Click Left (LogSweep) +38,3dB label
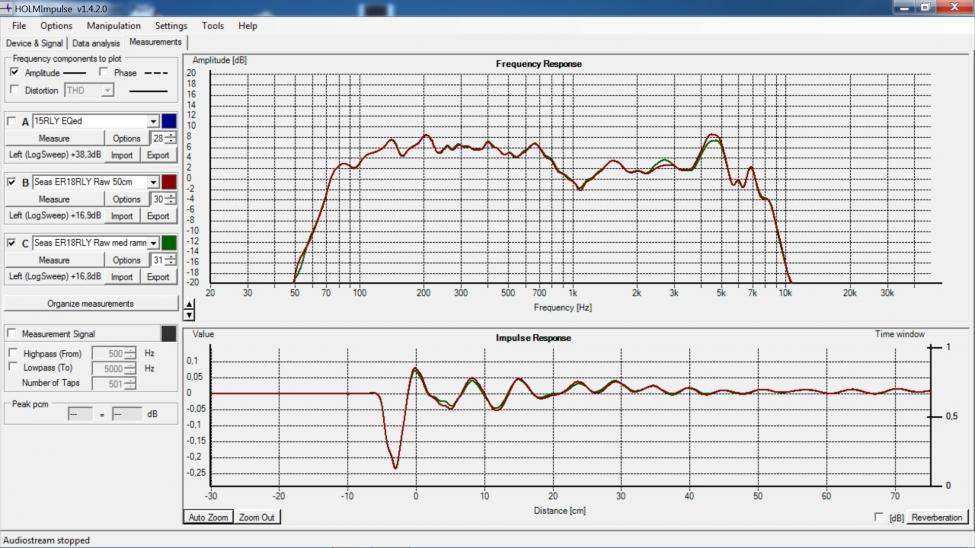This screenshot has width=975, height=548. 55,154
